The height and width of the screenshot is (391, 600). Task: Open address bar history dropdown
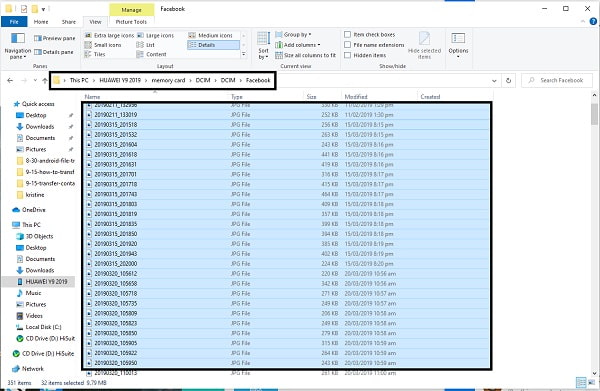click(x=494, y=81)
